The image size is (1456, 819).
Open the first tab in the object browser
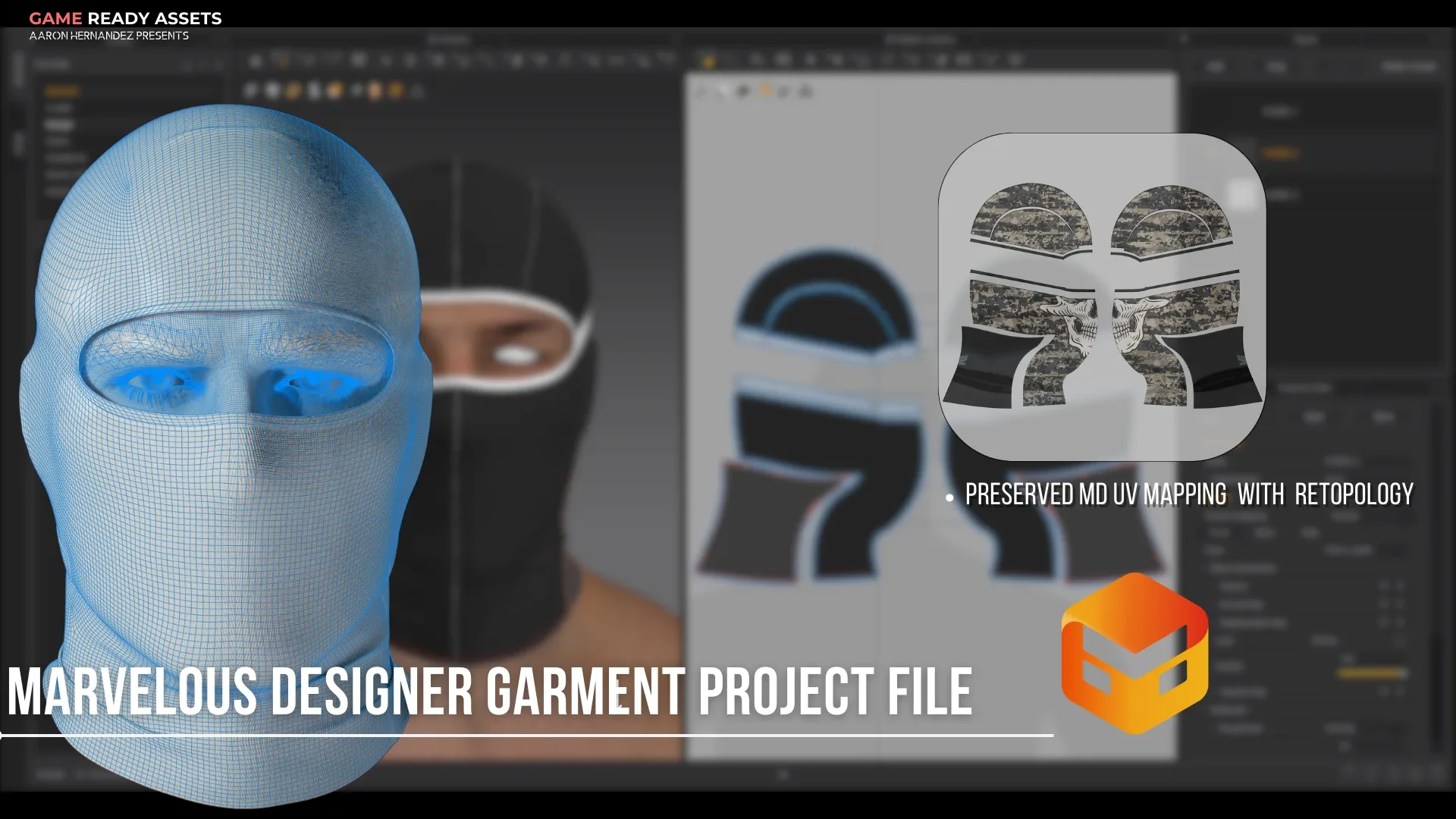[x=1216, y=67]
